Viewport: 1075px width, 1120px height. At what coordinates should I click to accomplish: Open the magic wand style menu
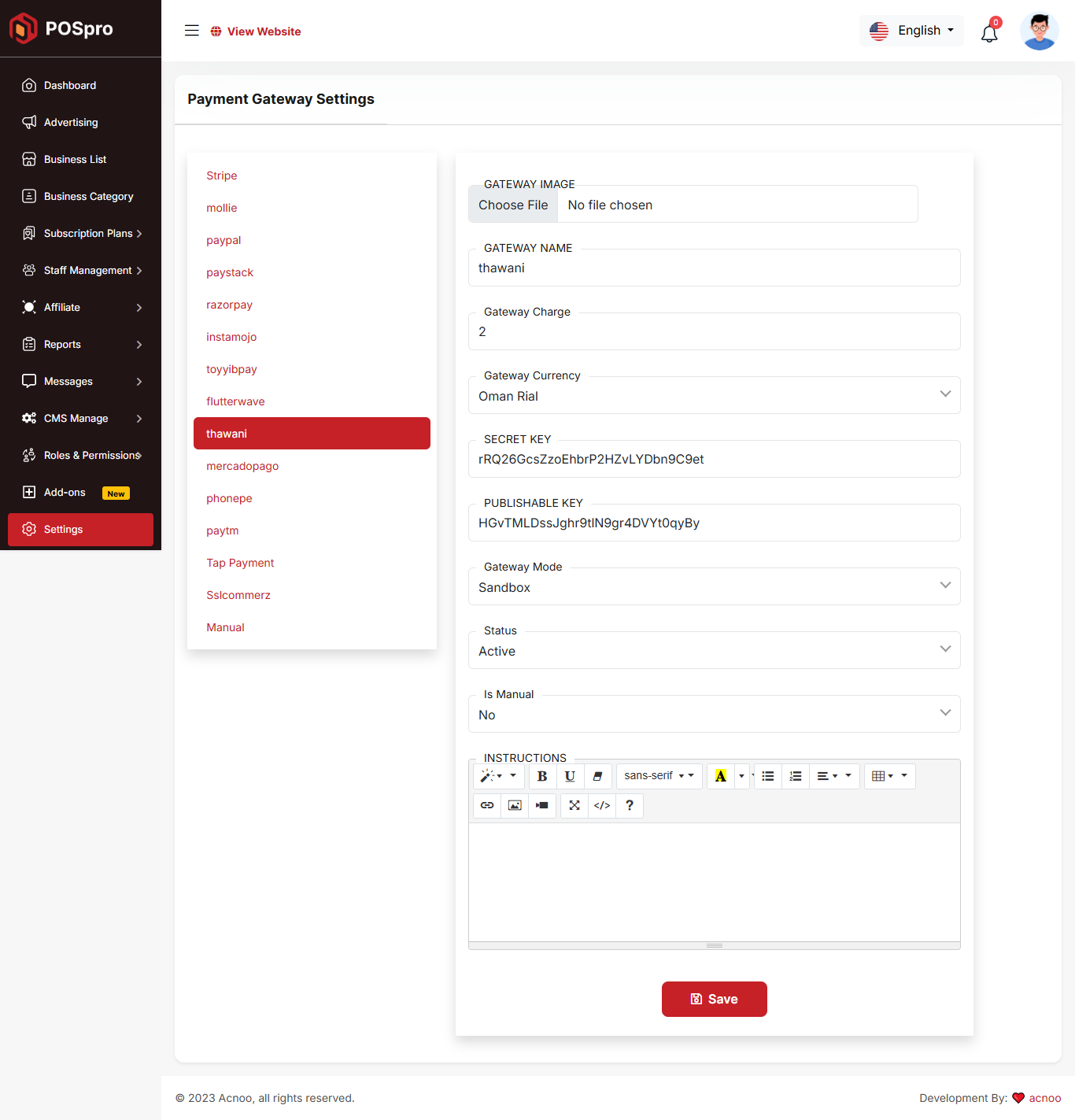coord(498,776)
